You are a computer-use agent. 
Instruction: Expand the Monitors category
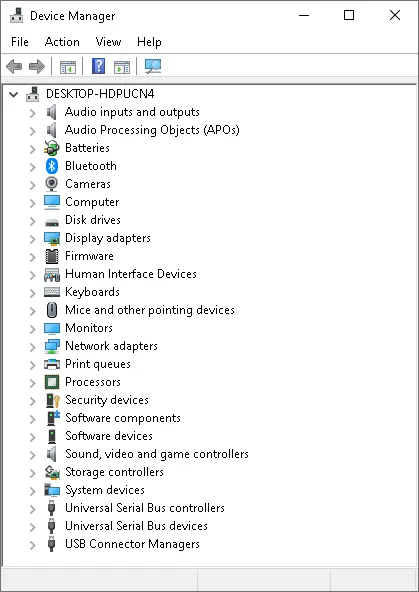coord(33,328)
